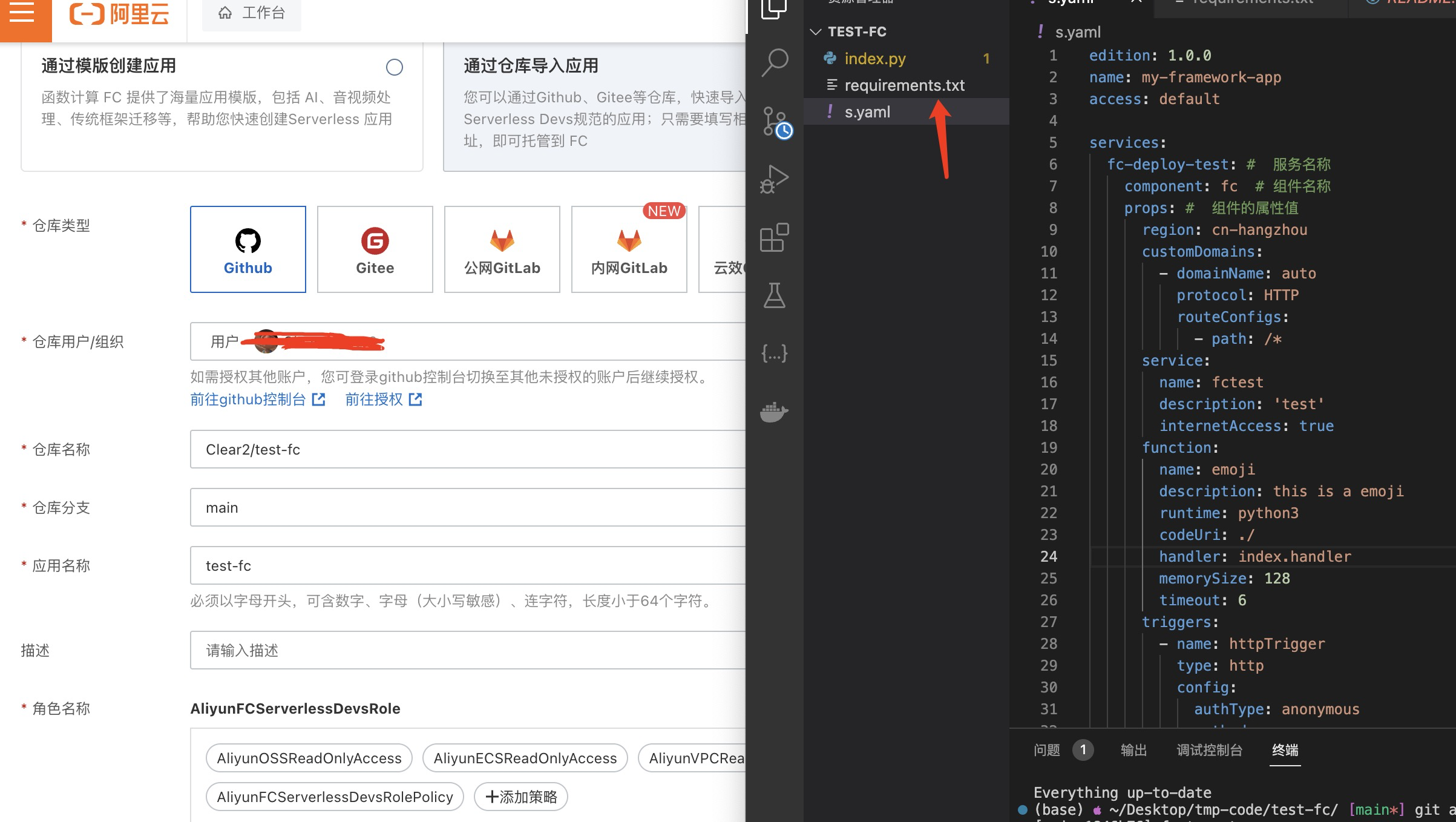This screenshot has width=1456, height=822.
Task: Open the 仓库用户/组织 user dropdown
Action: [x=468, y=341]
